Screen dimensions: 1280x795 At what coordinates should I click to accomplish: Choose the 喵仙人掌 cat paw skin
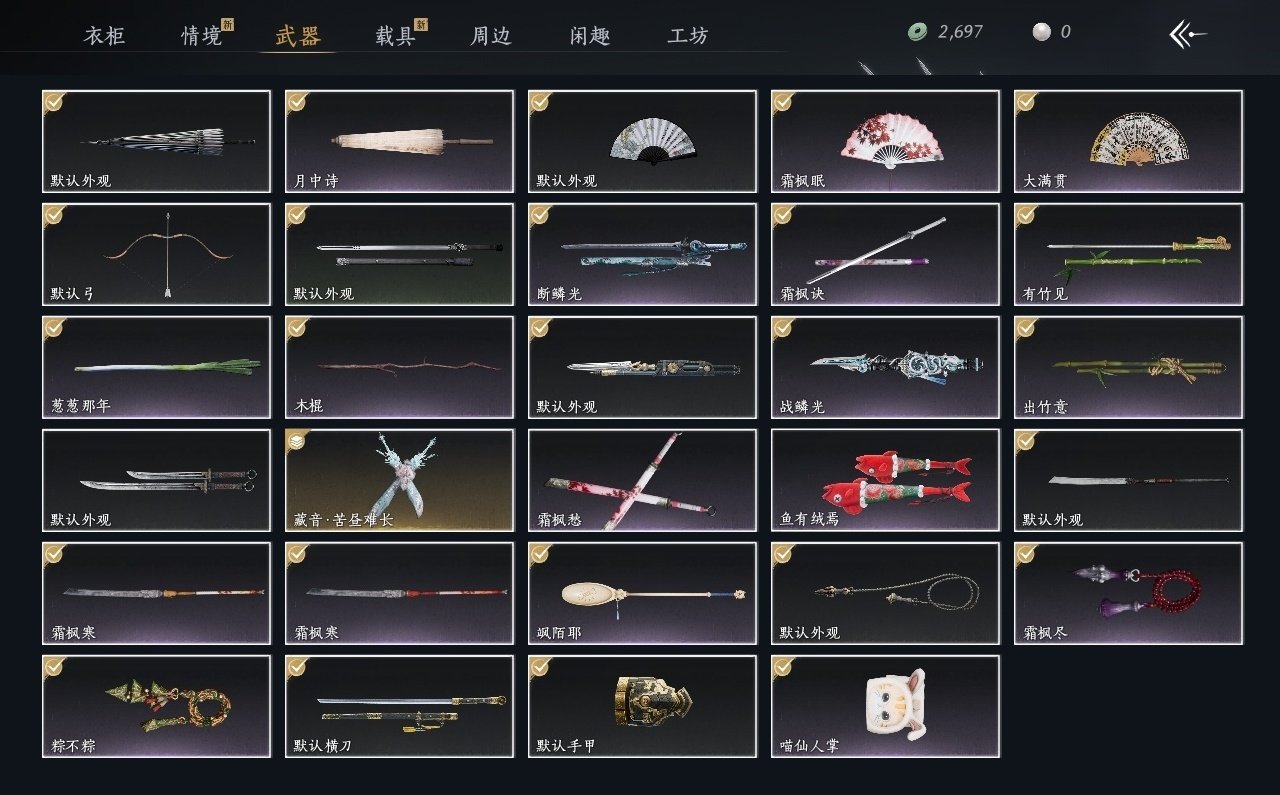pos(885,706)
